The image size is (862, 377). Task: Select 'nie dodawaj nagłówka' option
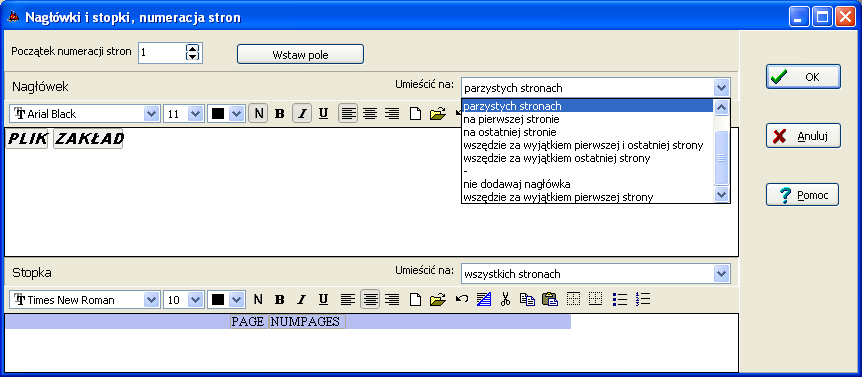587,185
